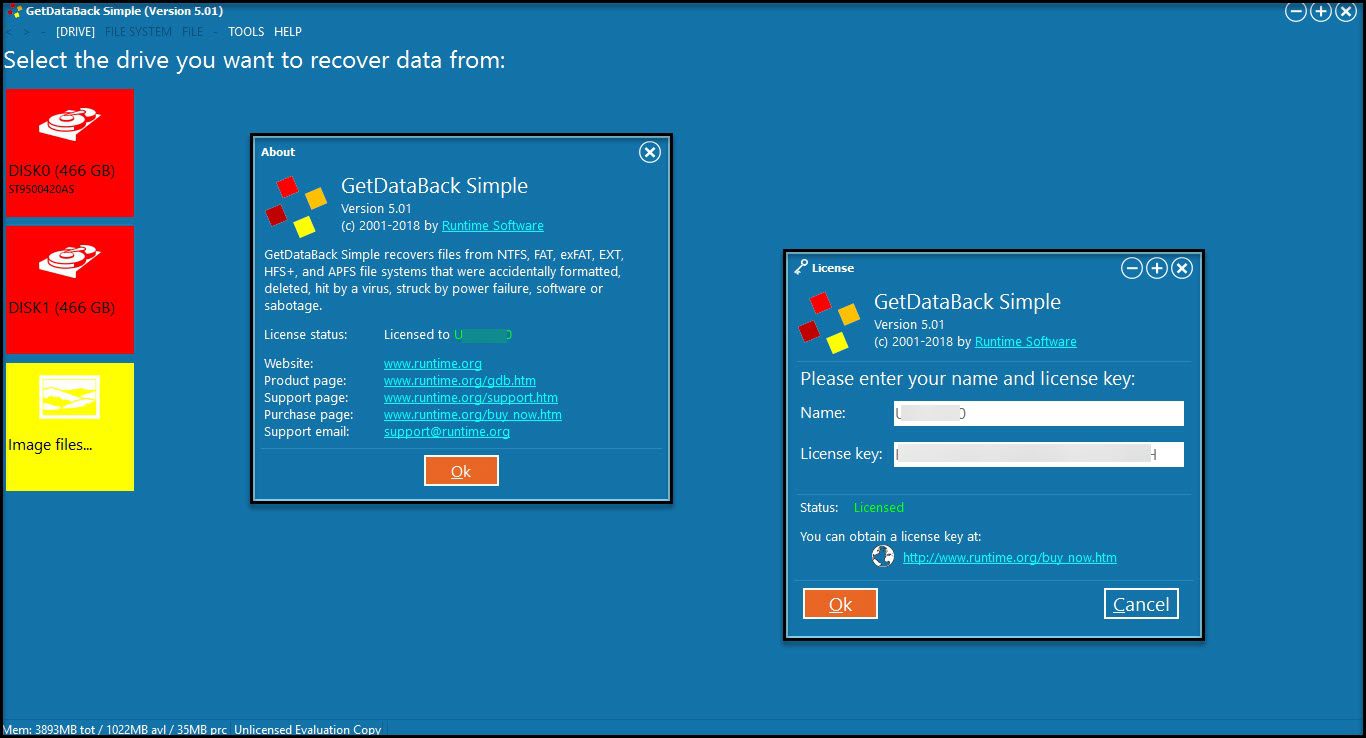The width and height of the screenshot is (1366, 738).
Task: Click the GetDataBack logo in License dialog
Action: (x=829, y=322)
